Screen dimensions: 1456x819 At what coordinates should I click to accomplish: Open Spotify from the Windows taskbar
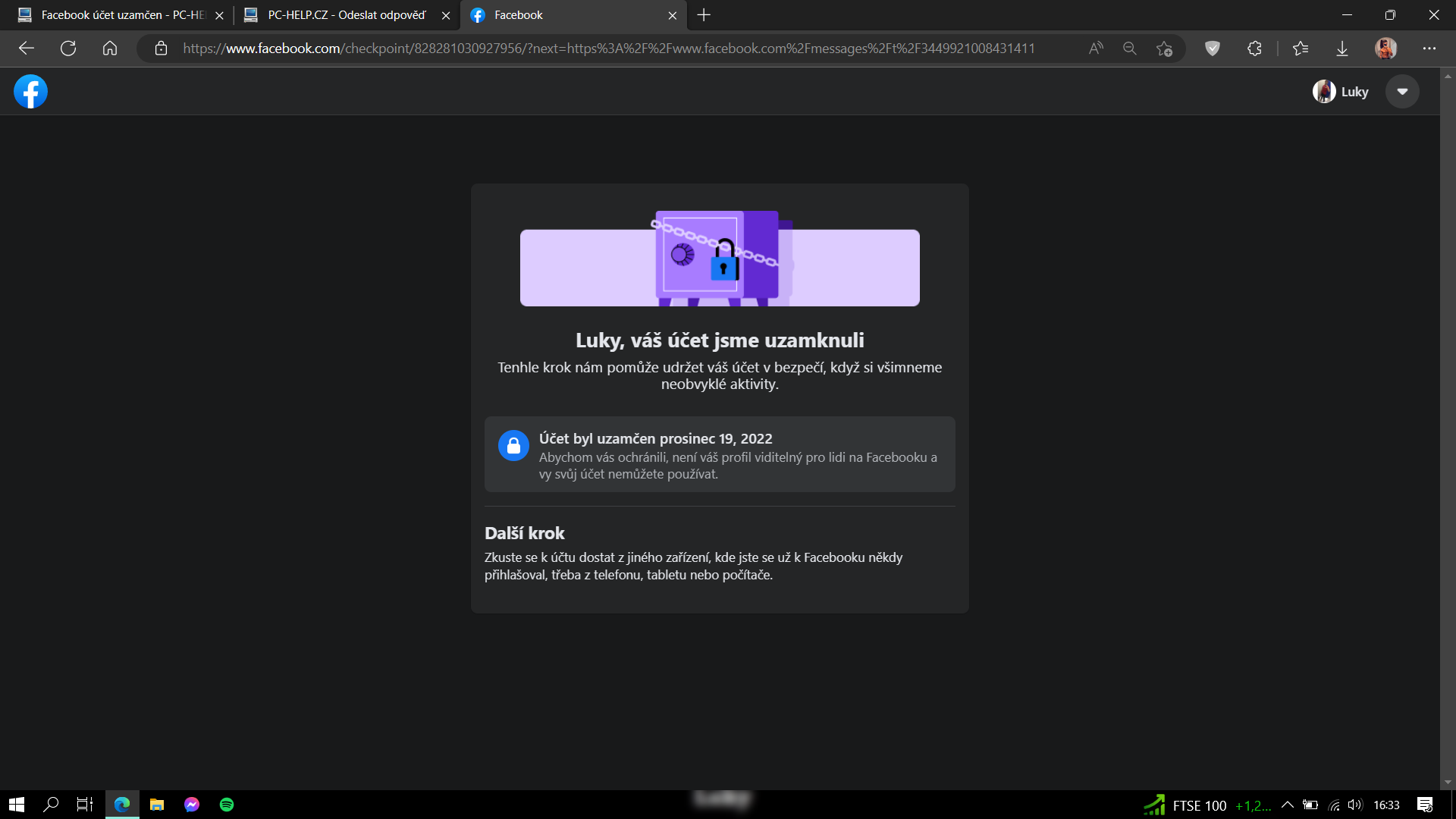pyautogui.click(x=227, y=805)
